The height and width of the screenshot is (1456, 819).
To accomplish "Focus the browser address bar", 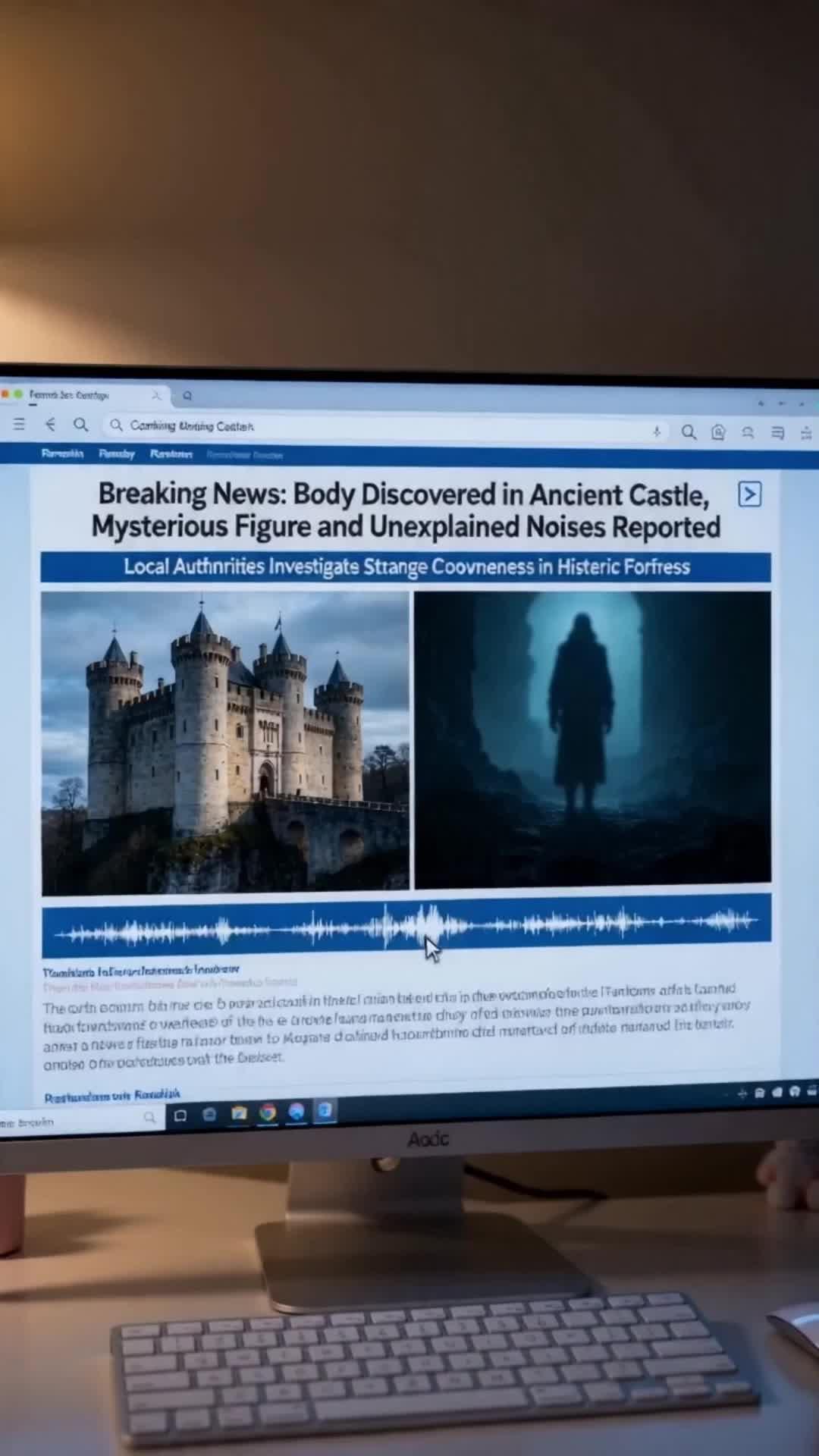I will [x=387, y=428].
